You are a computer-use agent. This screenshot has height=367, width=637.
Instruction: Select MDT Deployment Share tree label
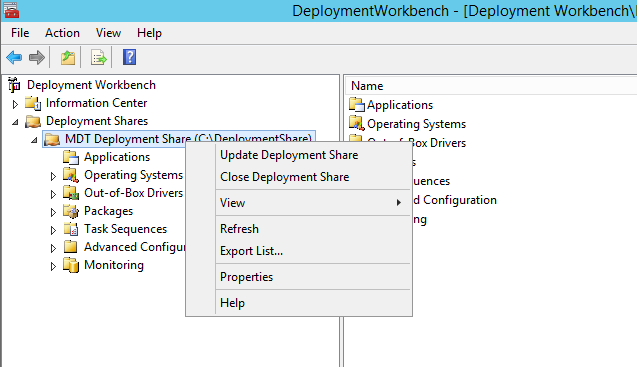click(188, 139)
